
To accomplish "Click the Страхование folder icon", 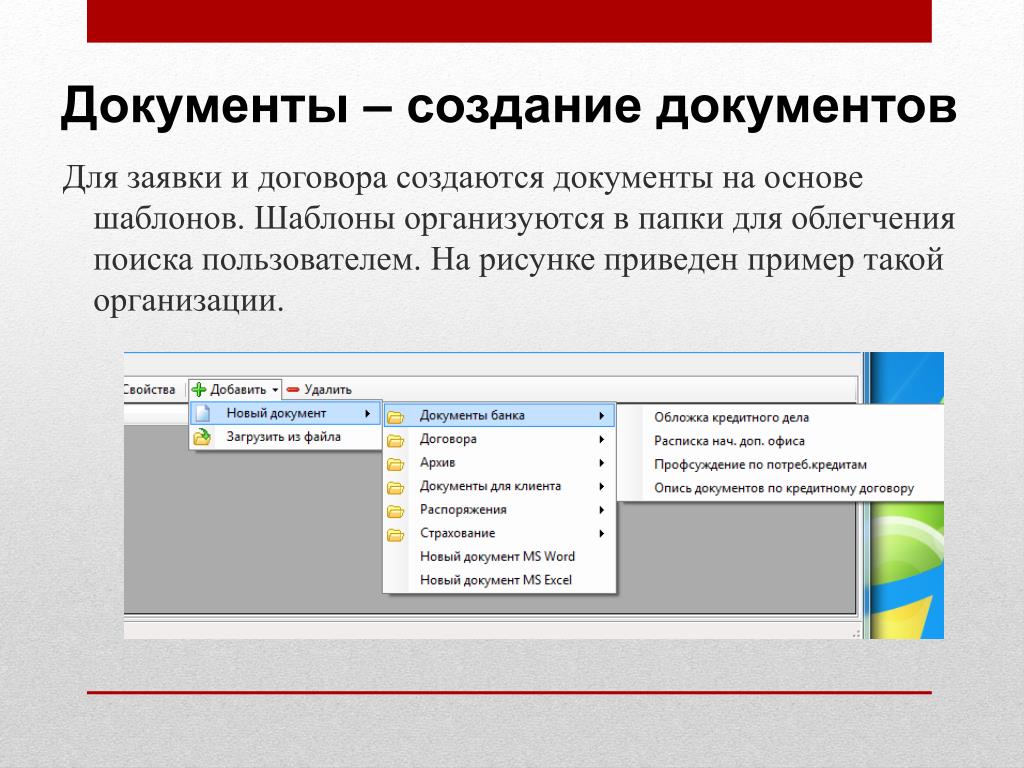I will [x=395, y=535].
